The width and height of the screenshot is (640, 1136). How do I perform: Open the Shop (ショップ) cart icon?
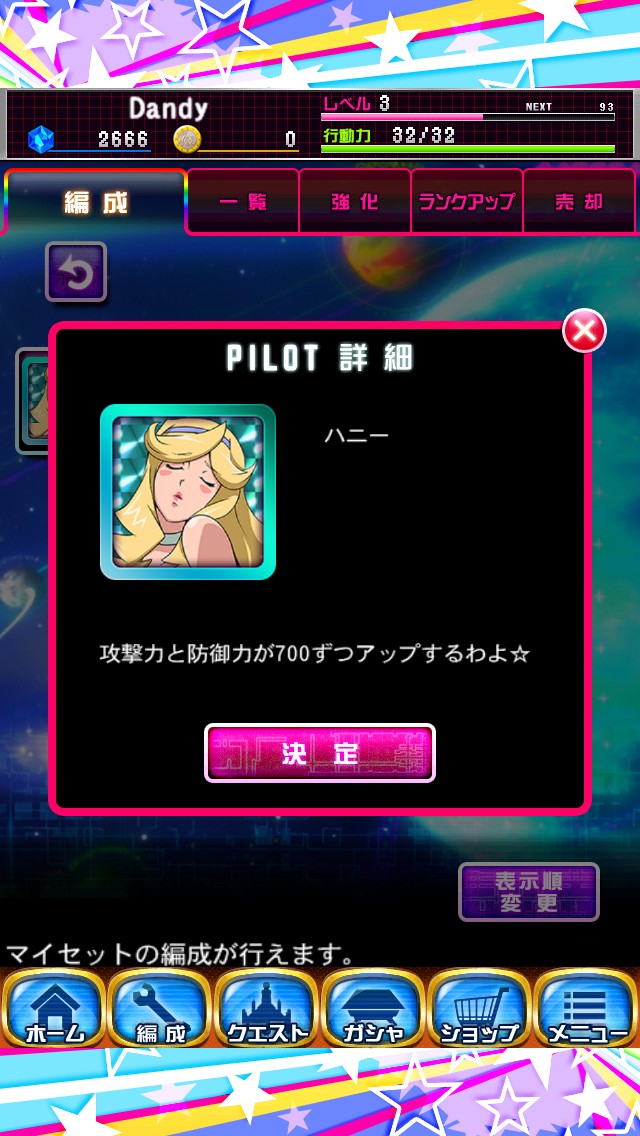point(480,1008)
